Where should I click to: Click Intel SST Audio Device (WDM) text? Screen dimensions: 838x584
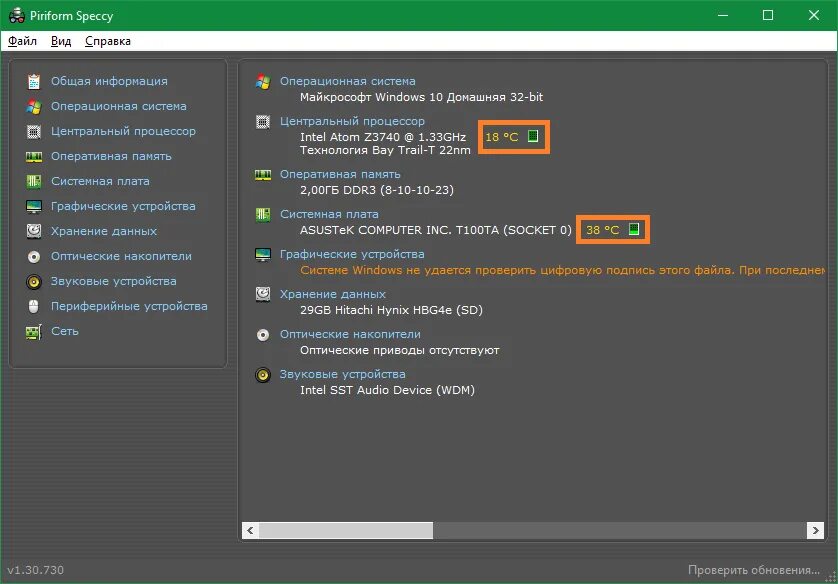387,390
